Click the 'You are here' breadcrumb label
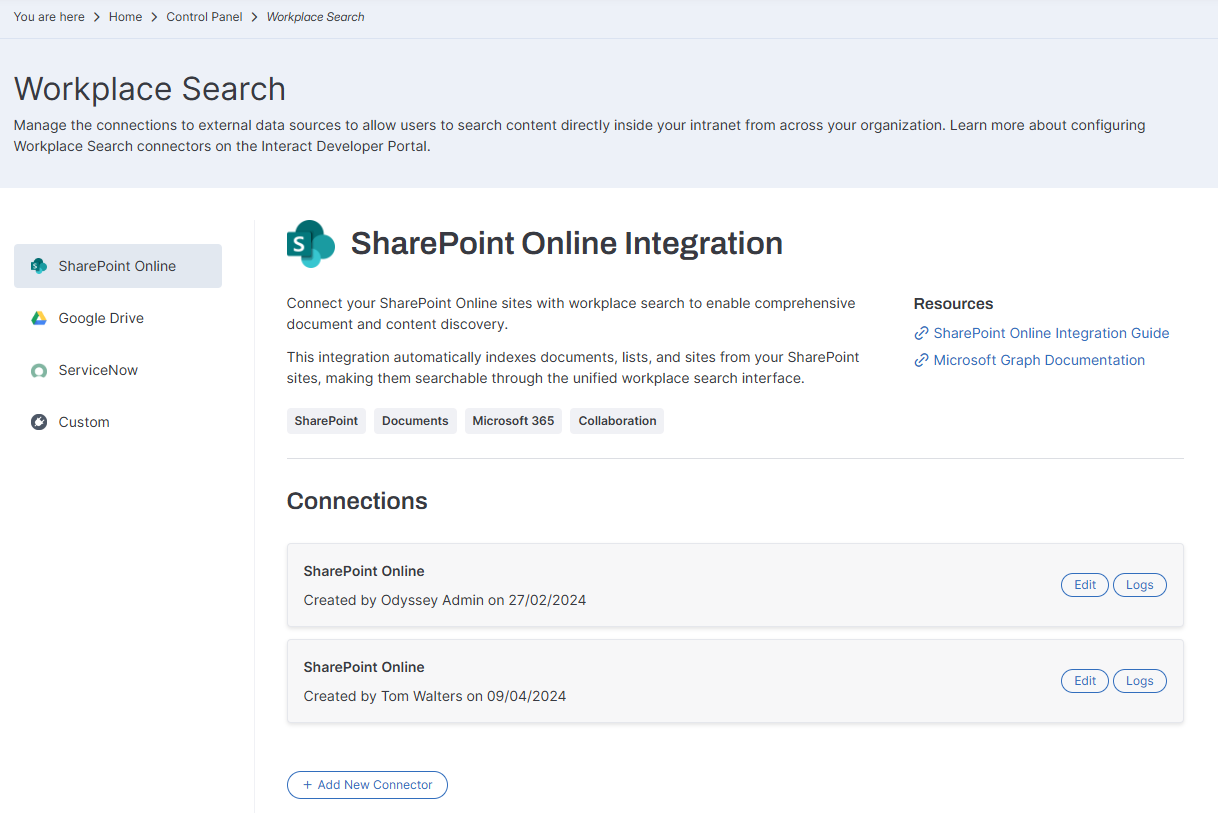 (49, 17)
